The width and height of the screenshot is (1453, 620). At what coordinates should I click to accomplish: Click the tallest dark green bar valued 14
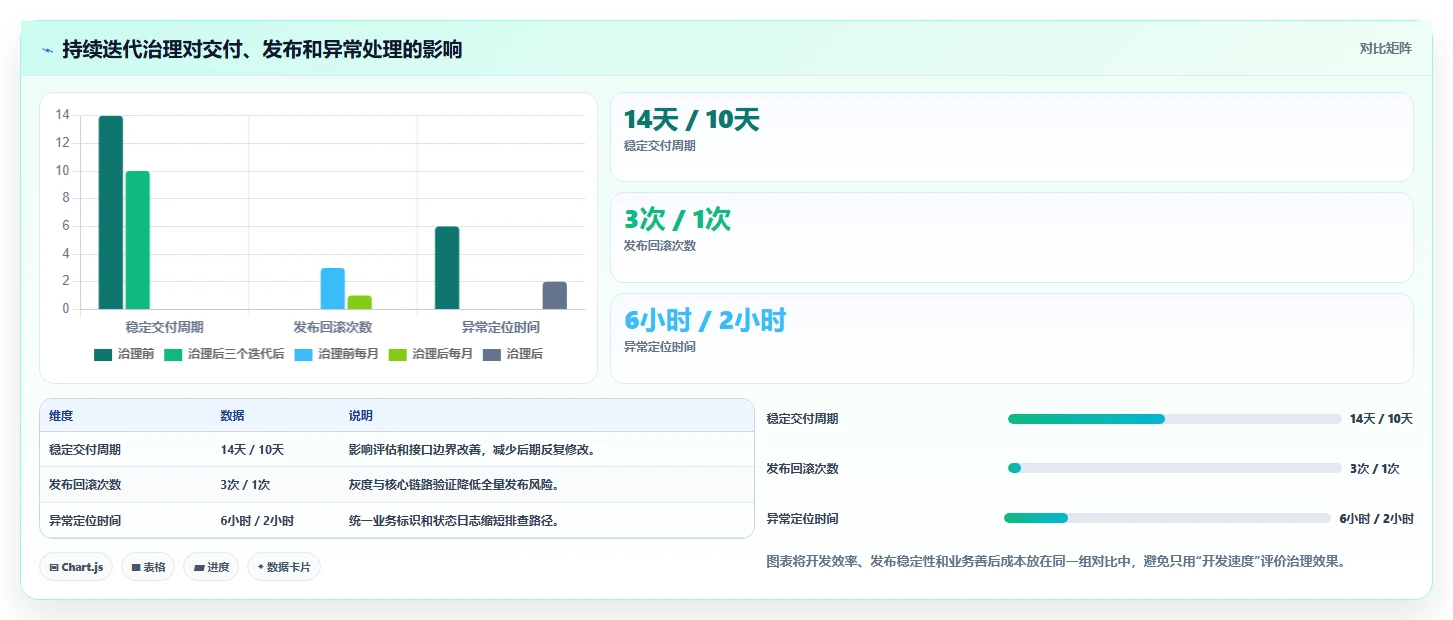point(111,213)
